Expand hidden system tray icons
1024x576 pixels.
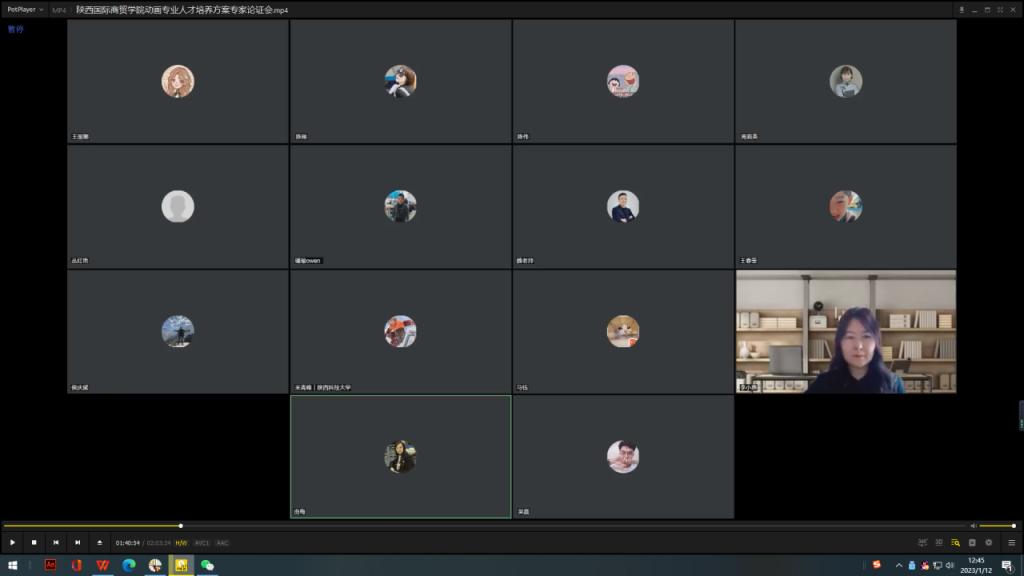(x=899, y=565)
